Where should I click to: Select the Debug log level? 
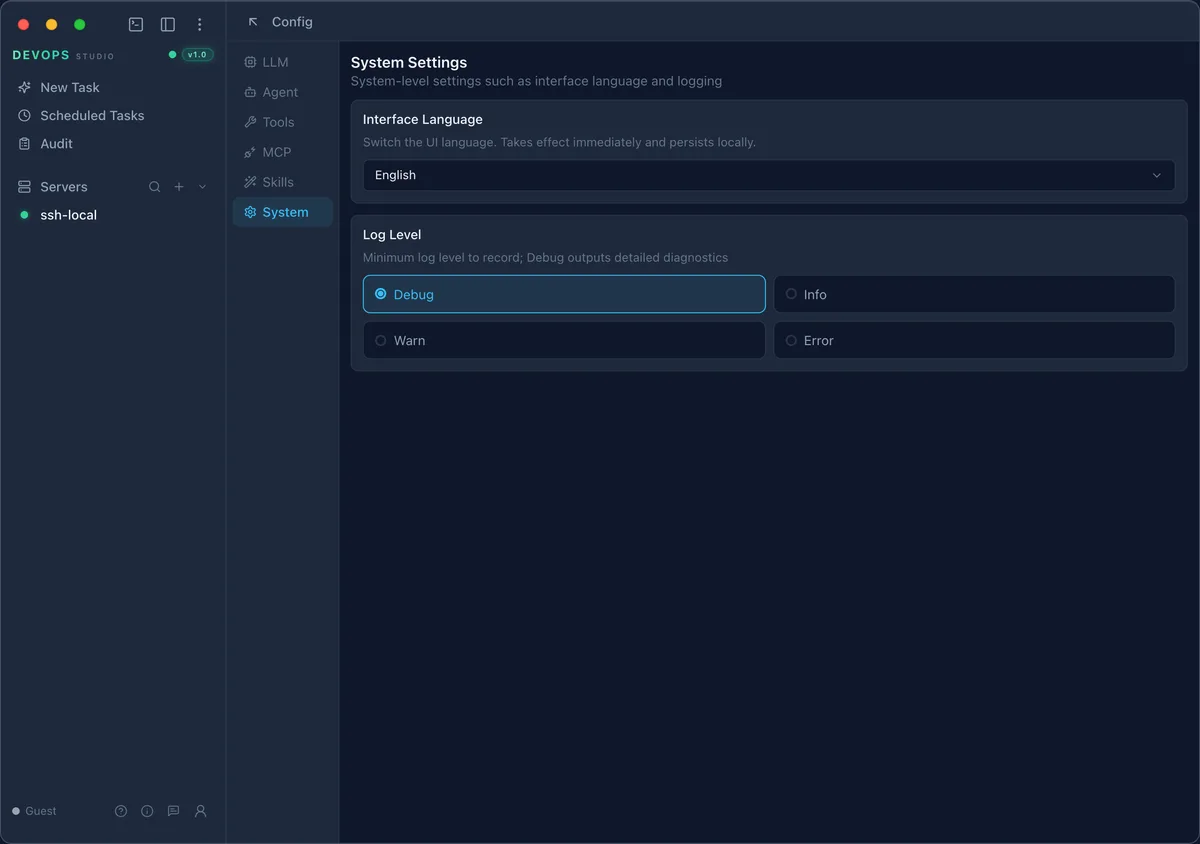(x=564, y=294)
